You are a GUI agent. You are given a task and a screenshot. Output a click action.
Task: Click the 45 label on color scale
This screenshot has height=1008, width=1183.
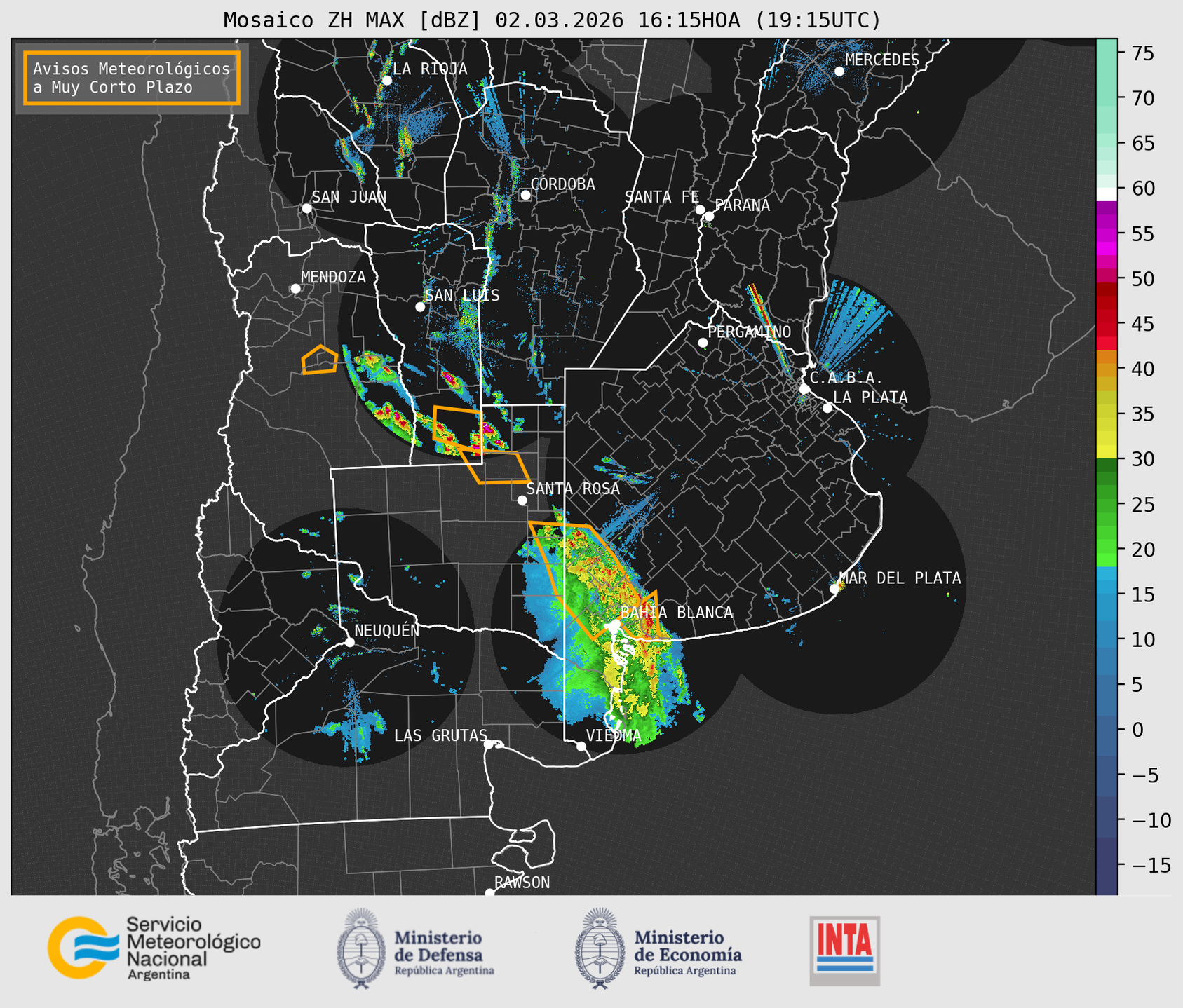pos(1143,324)
